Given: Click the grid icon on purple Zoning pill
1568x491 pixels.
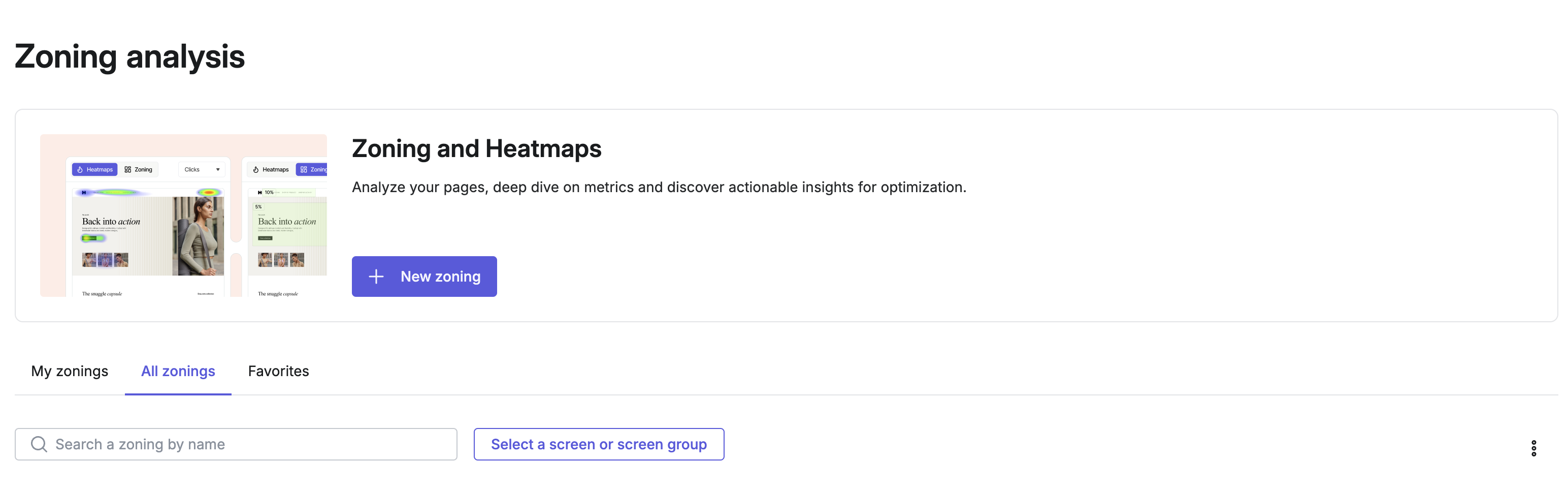Looking at the screenshot, I should point(304,169).
